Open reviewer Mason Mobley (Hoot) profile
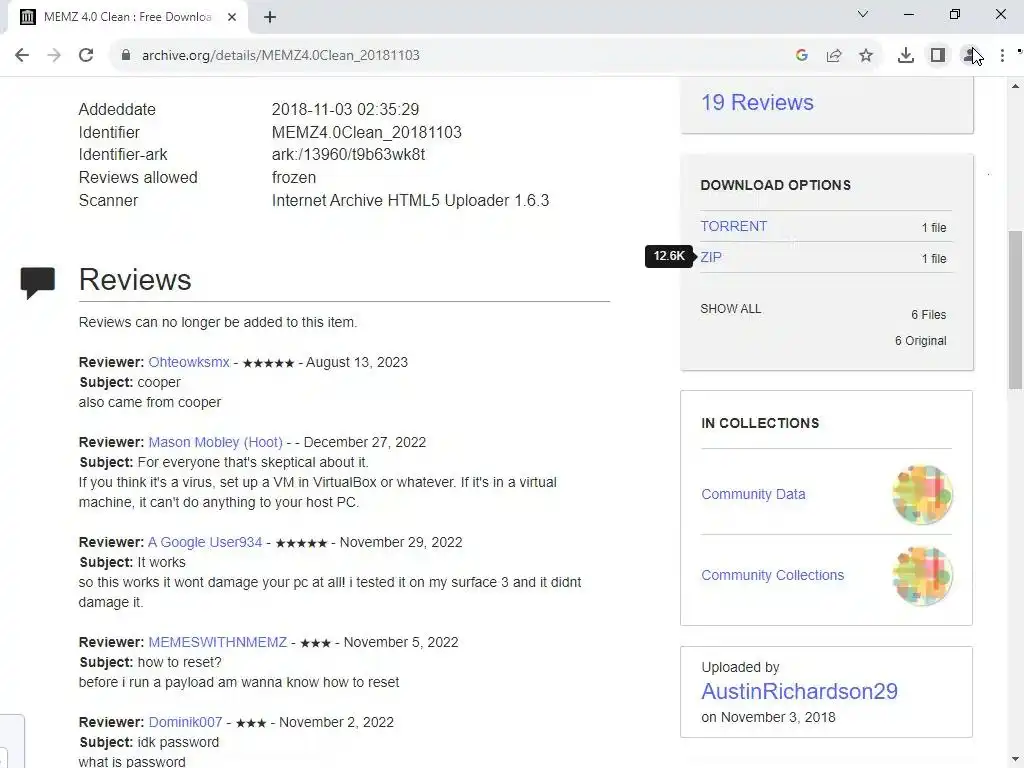Viewport: 1024px width, 768px height. pos(216,442)
